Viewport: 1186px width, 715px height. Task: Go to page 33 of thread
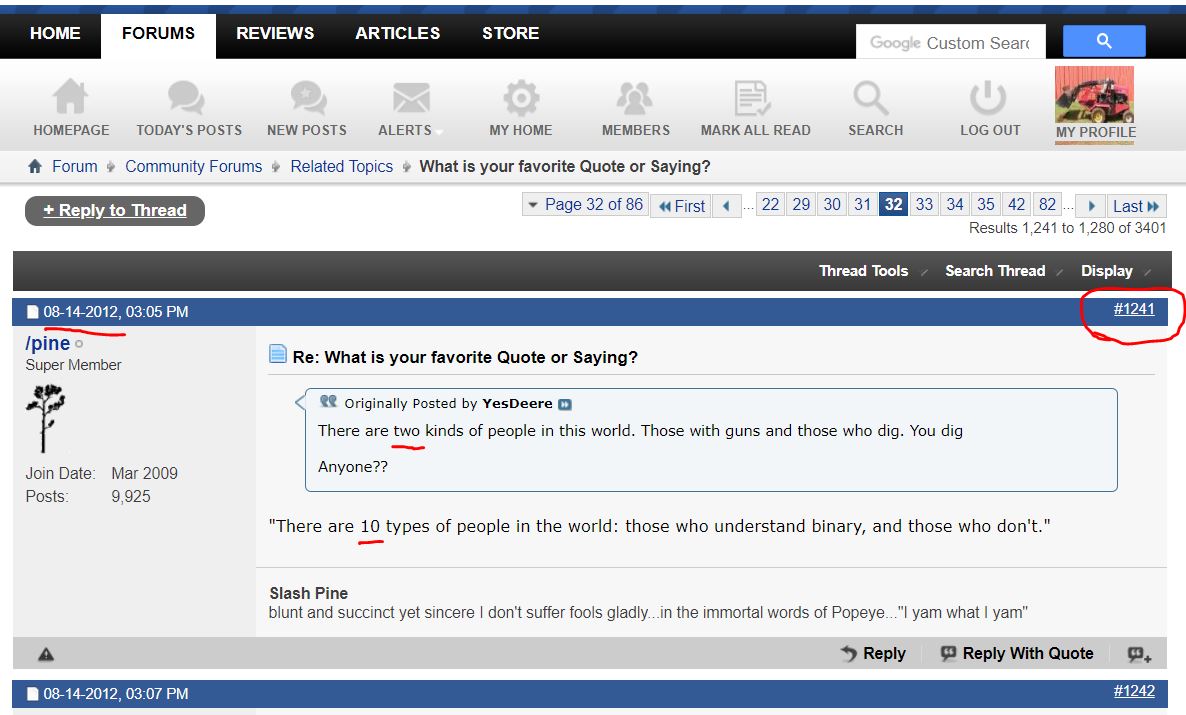(924, 205)
